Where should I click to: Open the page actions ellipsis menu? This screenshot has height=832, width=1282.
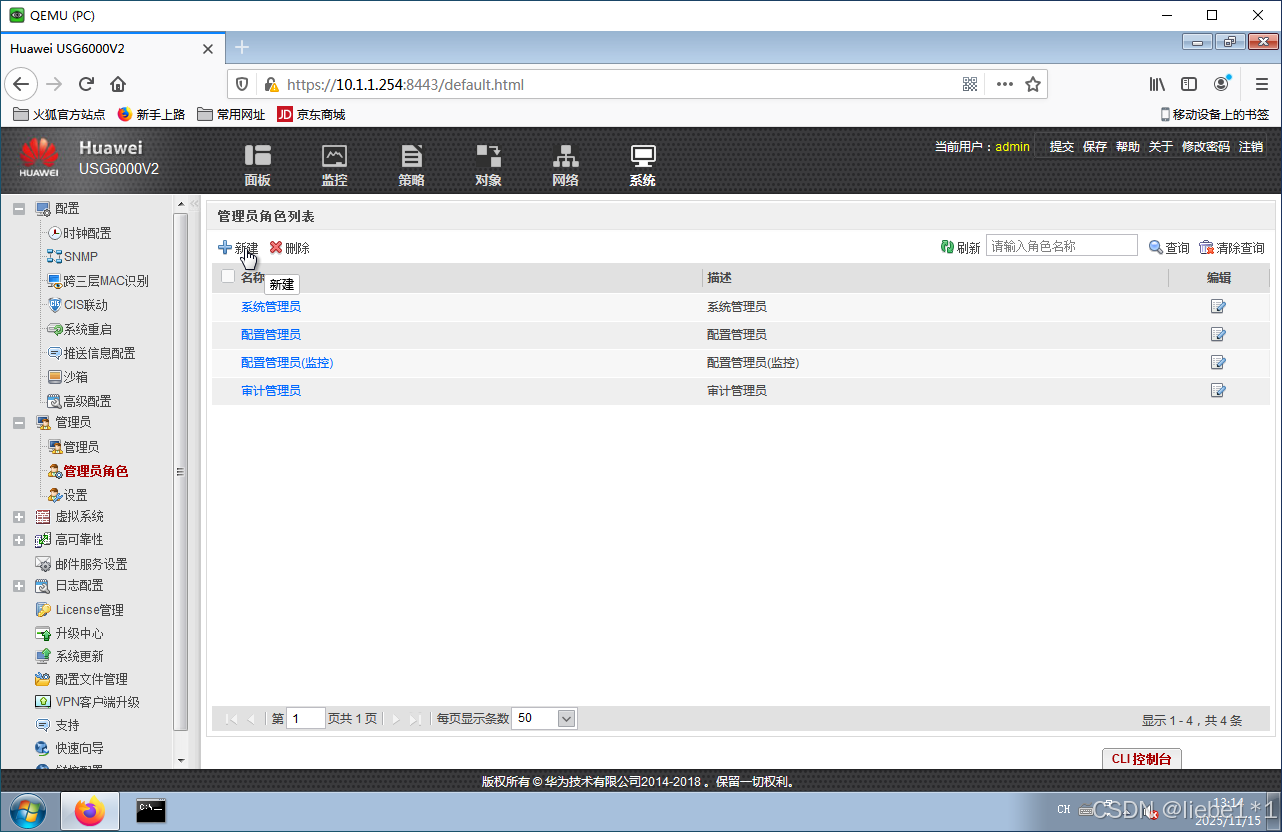1004,84
